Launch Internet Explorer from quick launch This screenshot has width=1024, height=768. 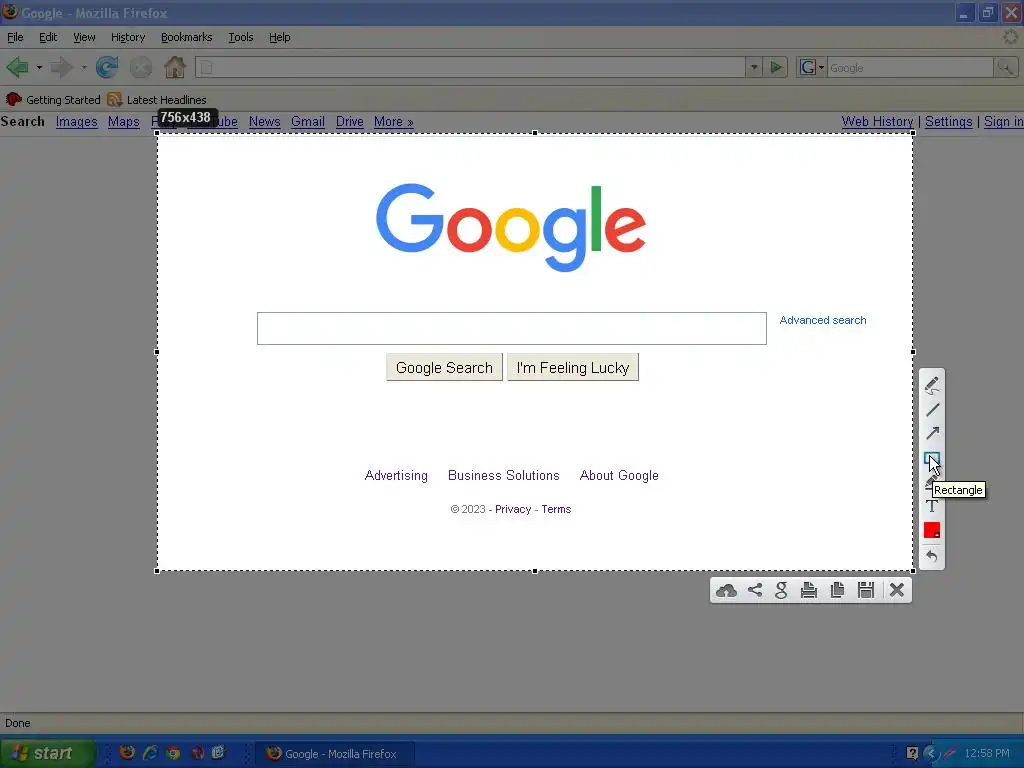(x=150, y=753)
